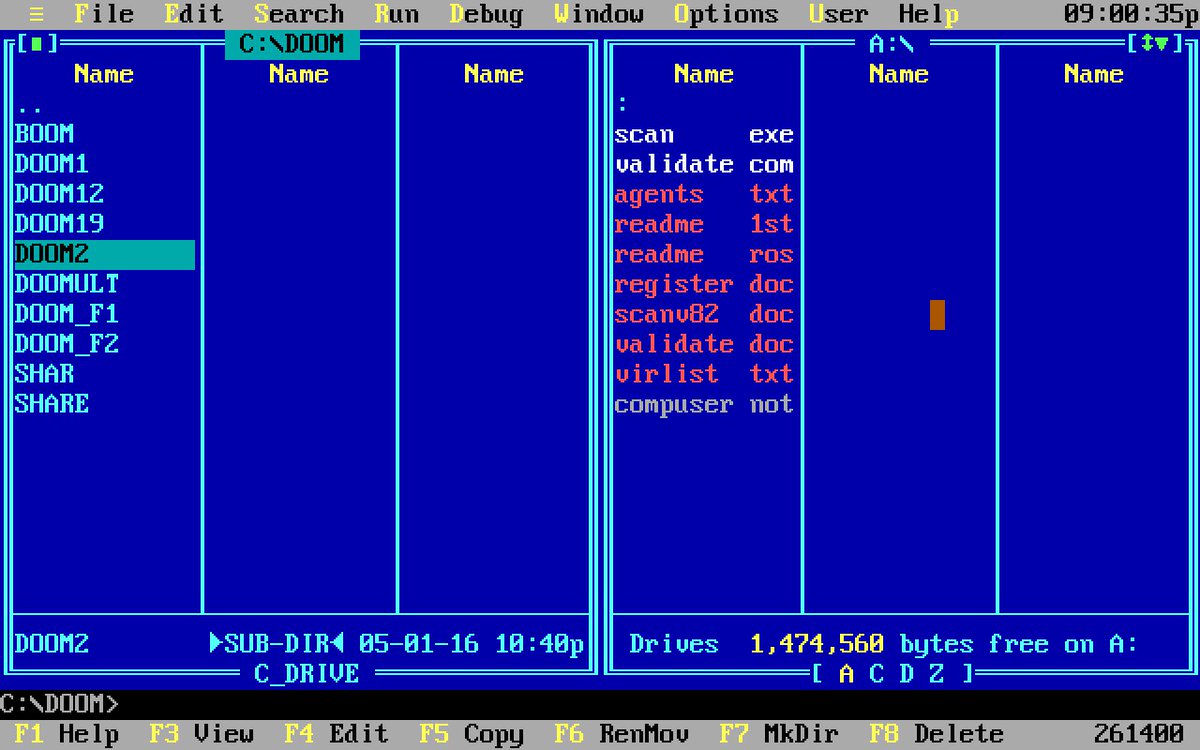The height and width of the screenshot is (750, 1200).
Task: Select the SHAR directory
Action: coord(104,374)
